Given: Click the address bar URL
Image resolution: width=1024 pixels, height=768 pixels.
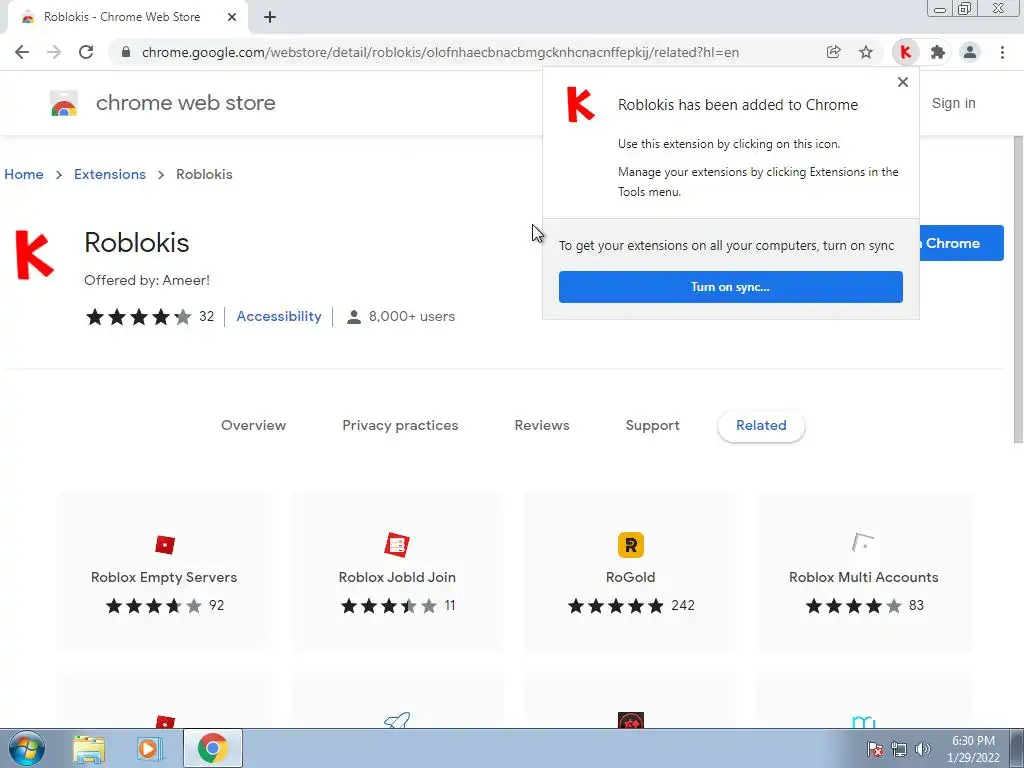Looking at the screenshot, I should pos(440,52).
